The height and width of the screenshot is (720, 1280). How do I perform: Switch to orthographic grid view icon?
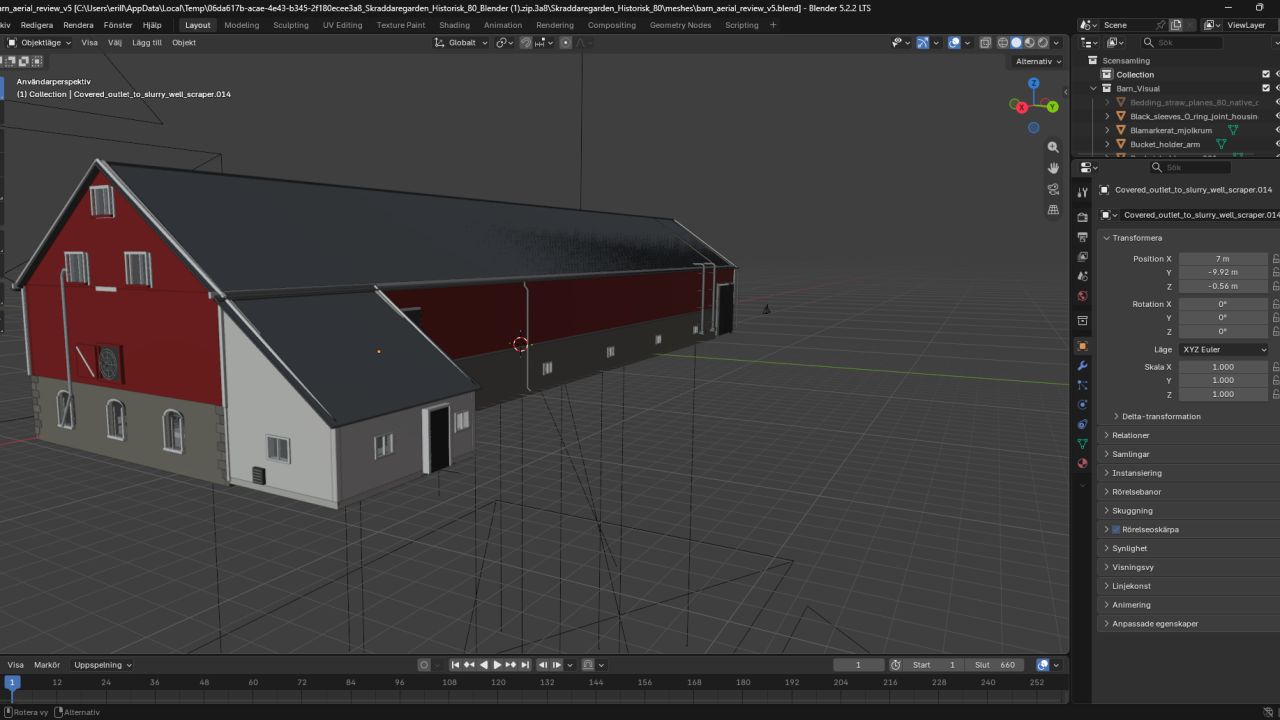click(x=1053, y=210)
